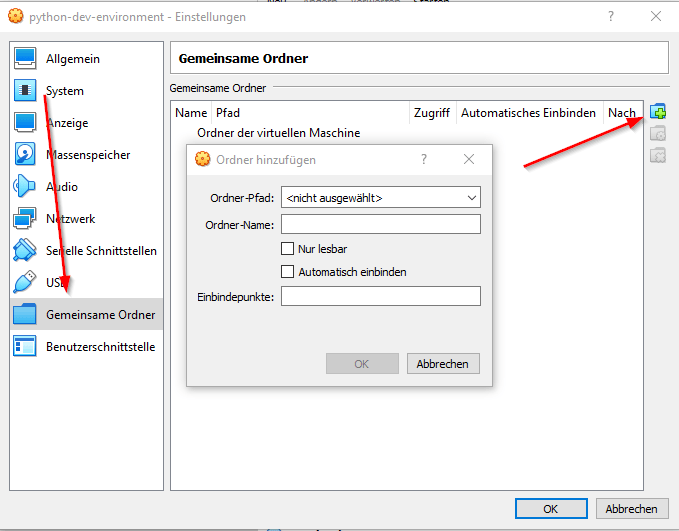Click the Pfad column header
Image resolution: width=679 pixels, height=531 pixels.
(310, 113)
